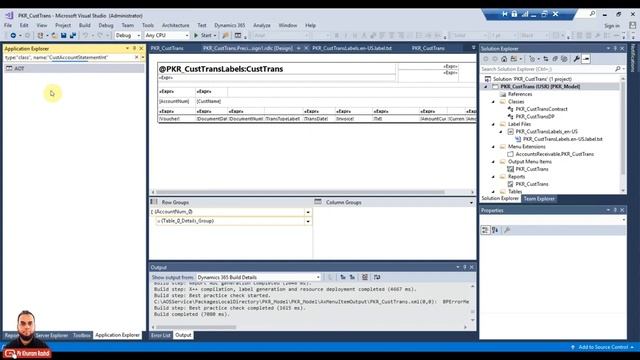Click the Undo toolbar icon
The width and height of the screenshot is (640, 360).
coord(85,36)
